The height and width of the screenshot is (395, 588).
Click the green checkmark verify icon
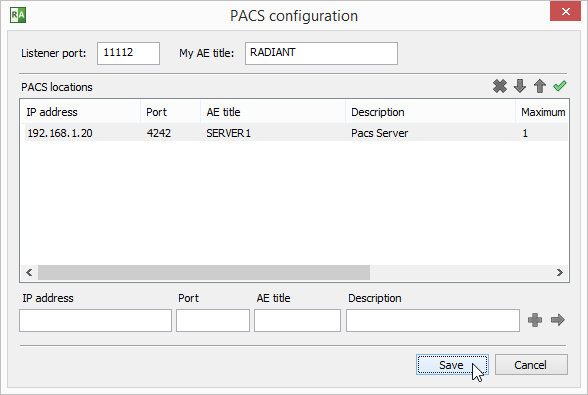coord(560,86)
